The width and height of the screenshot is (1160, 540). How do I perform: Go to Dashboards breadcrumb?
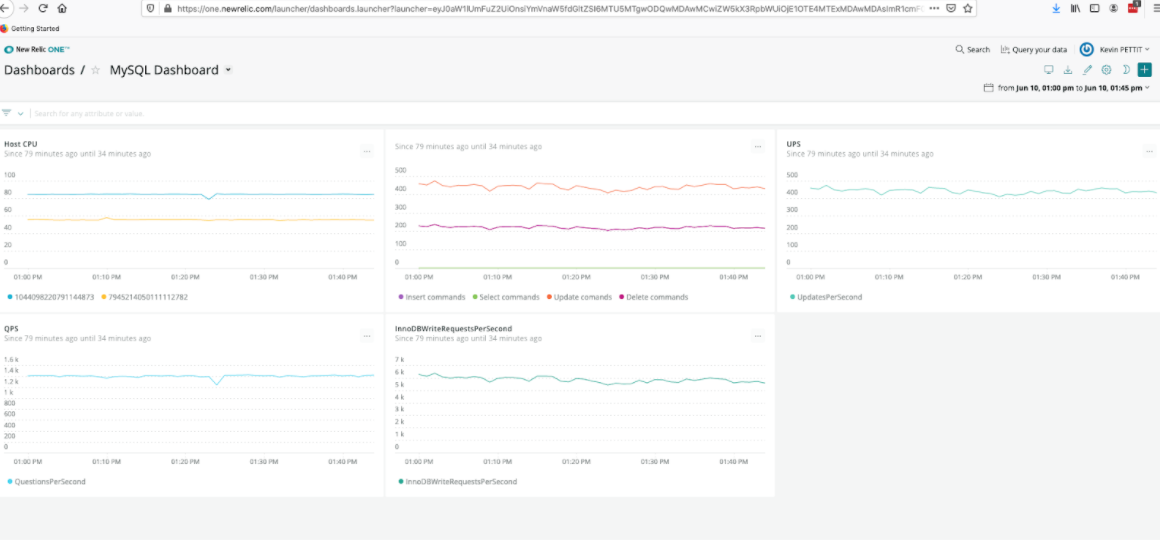[x=39, y=70]
